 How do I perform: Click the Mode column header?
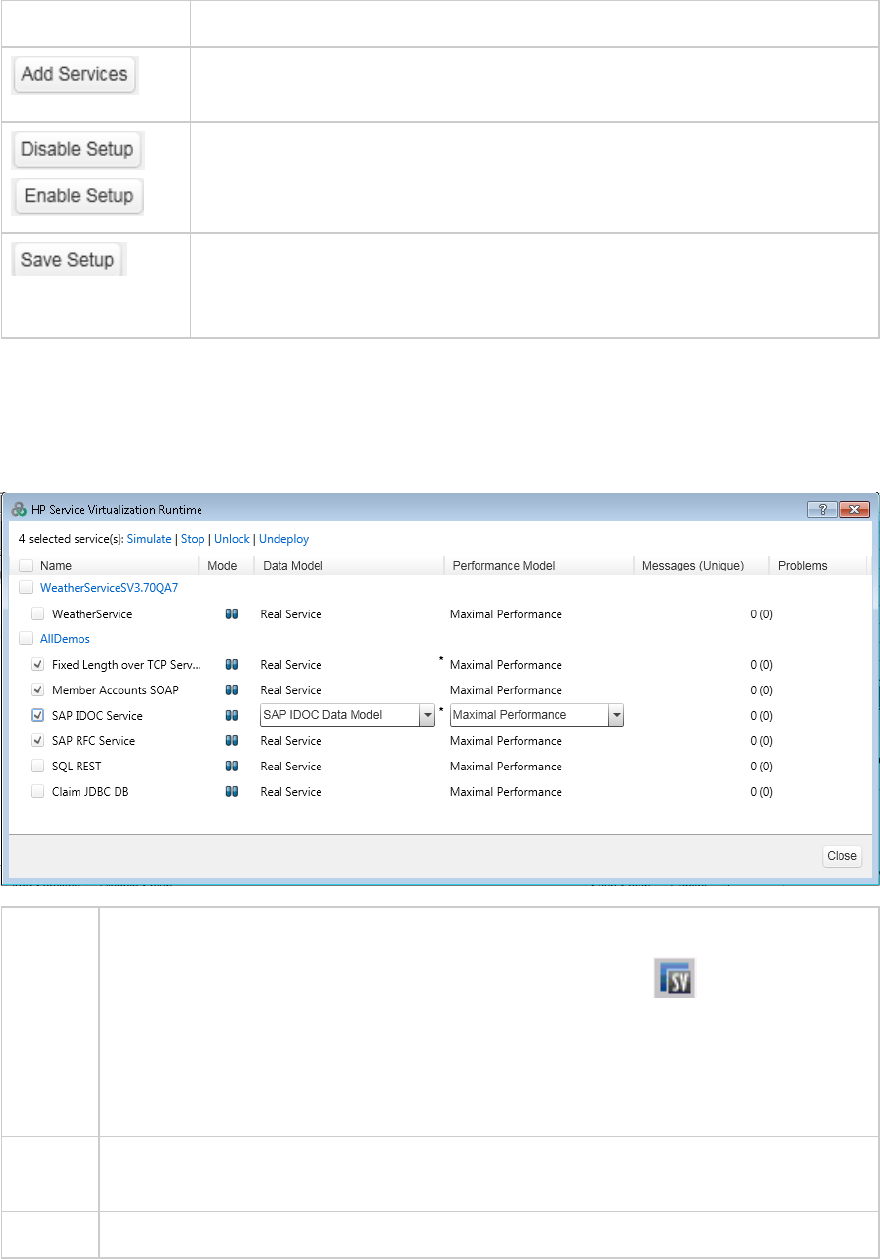(x=222, y=565)
